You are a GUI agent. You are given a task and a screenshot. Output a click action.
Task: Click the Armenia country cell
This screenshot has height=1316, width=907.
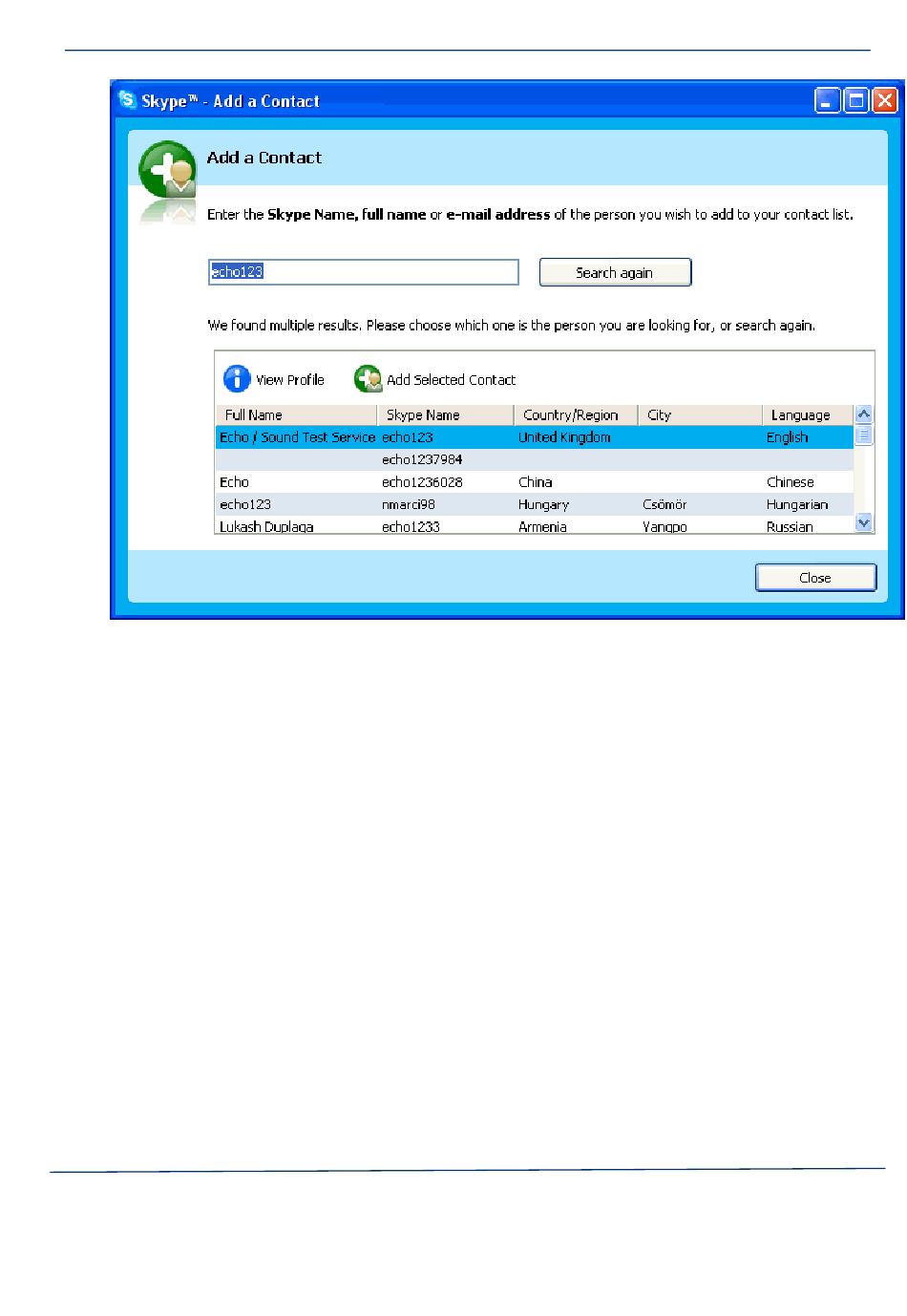tap(542, 526)
